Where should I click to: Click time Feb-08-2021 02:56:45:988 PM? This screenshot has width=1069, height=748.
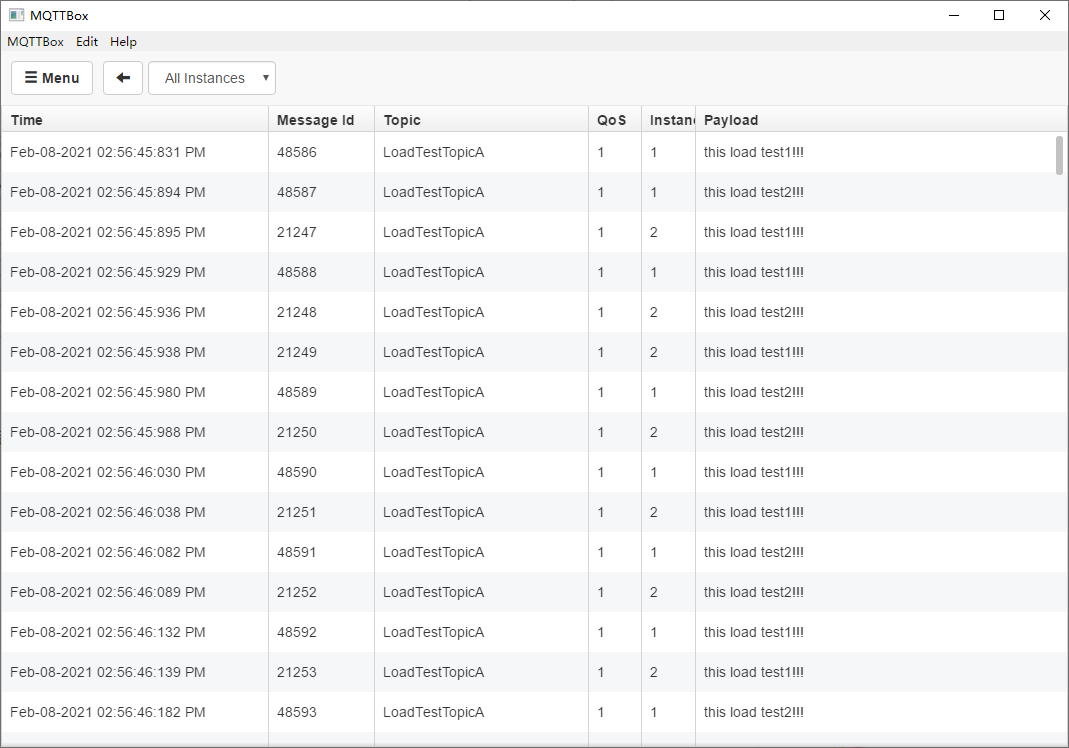click(108, 432)
